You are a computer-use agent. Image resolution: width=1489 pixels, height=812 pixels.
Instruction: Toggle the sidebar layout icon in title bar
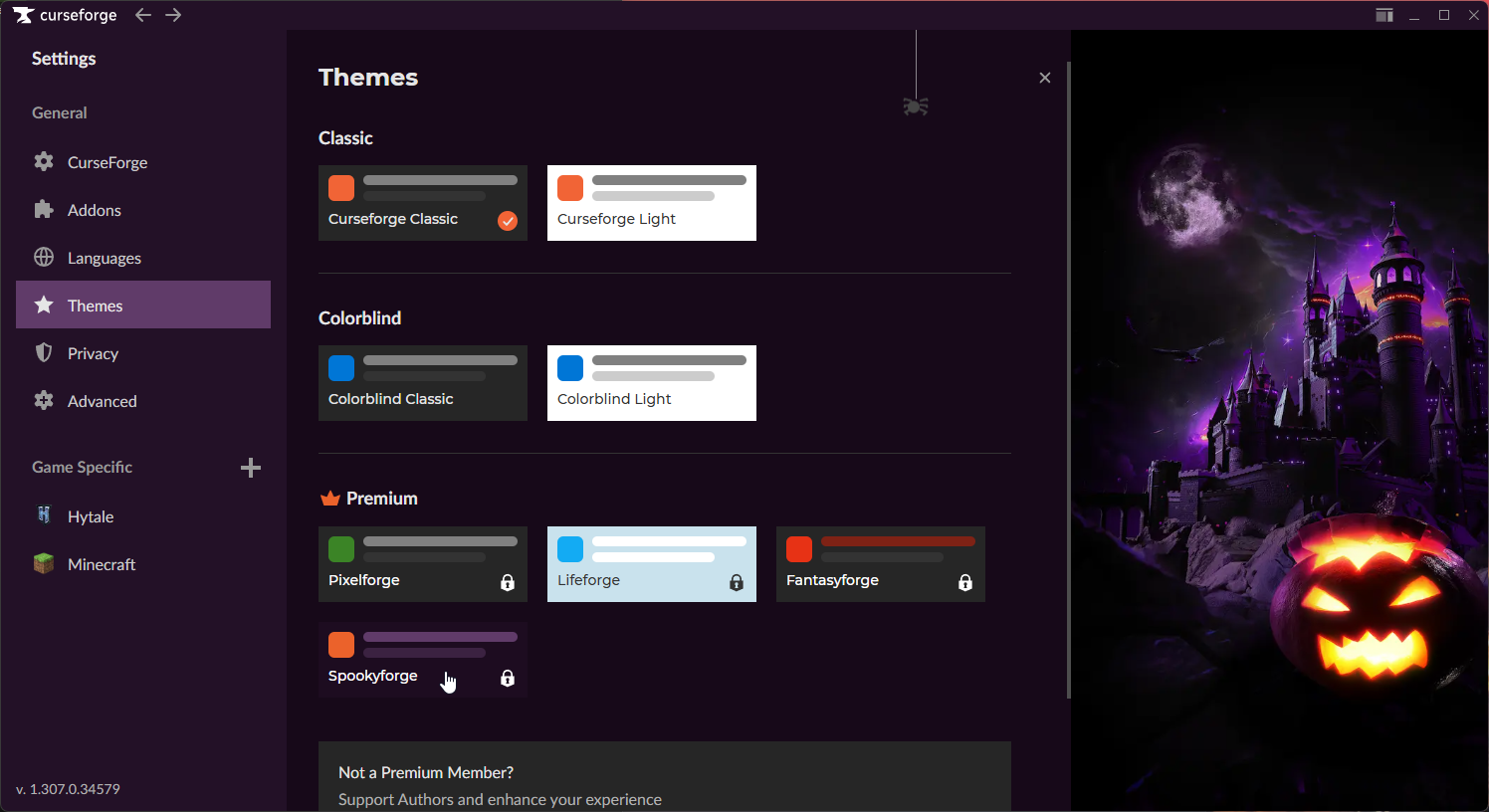[x=1384, y=15]
